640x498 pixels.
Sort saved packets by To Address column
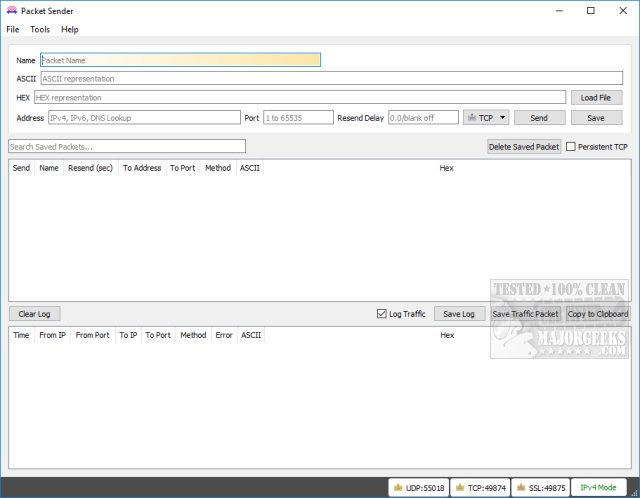pyautogui.click(x=142, y=168)
